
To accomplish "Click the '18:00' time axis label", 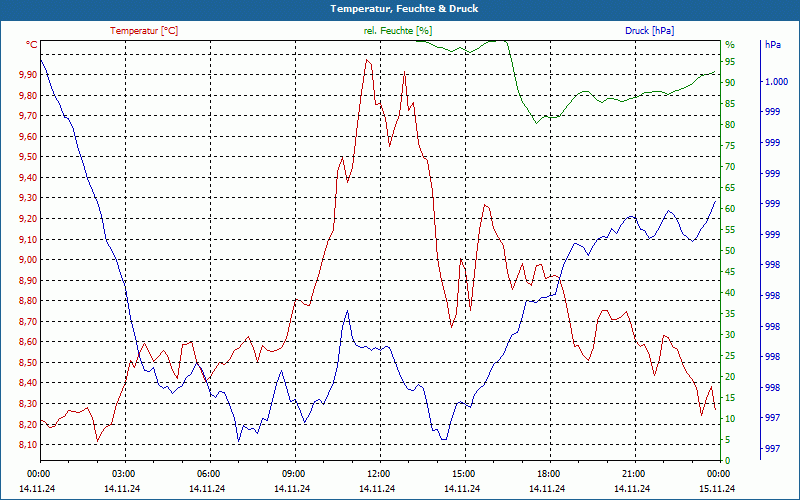I will pos(548,474).
